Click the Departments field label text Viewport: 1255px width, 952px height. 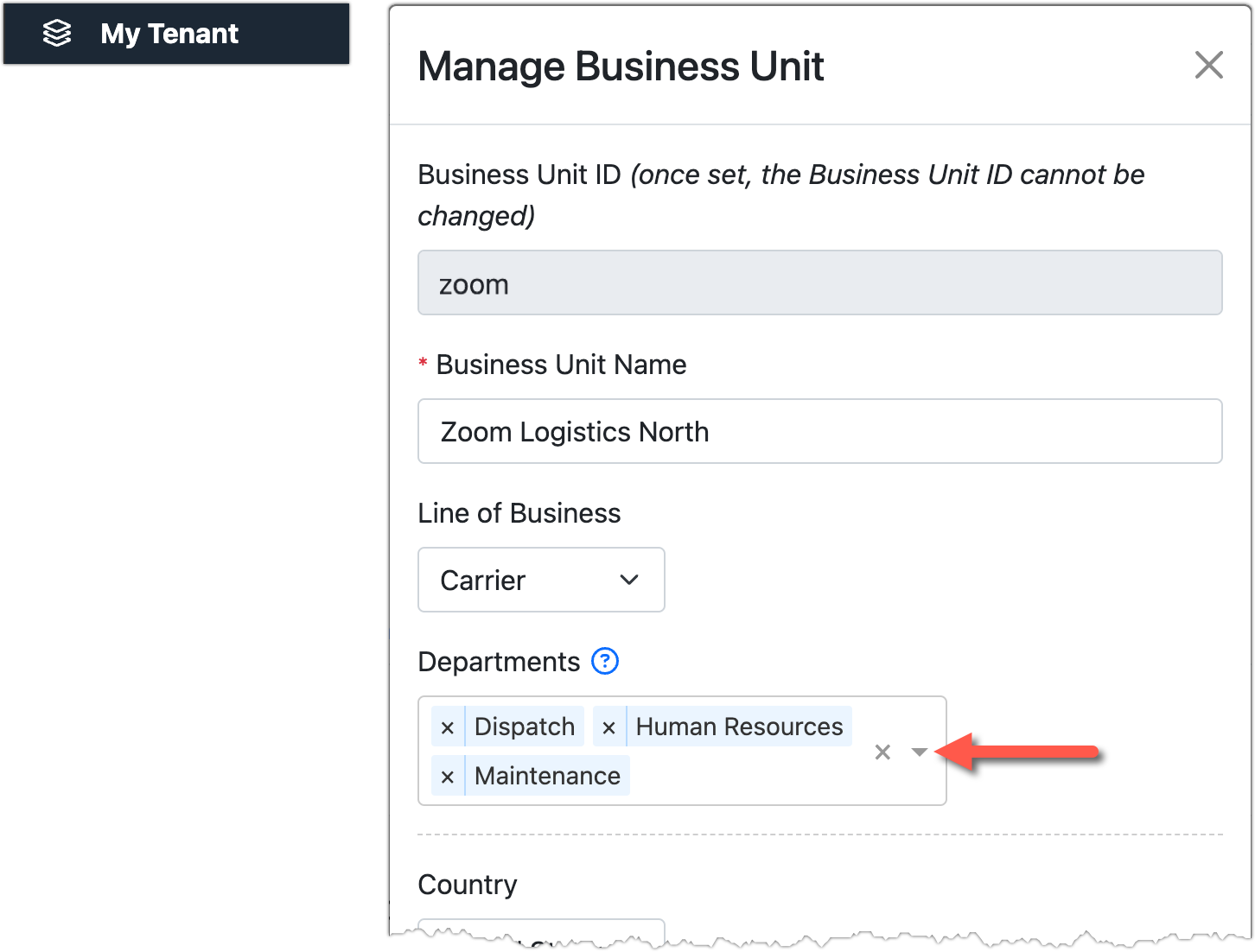[499, 662]
